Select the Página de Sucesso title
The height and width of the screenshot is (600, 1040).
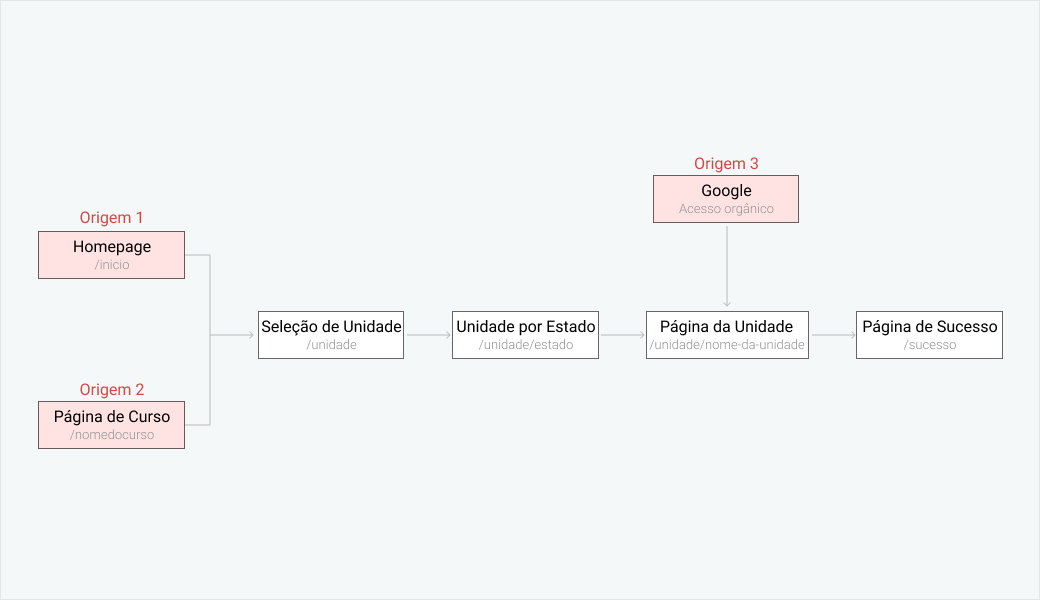coord(930,327)
